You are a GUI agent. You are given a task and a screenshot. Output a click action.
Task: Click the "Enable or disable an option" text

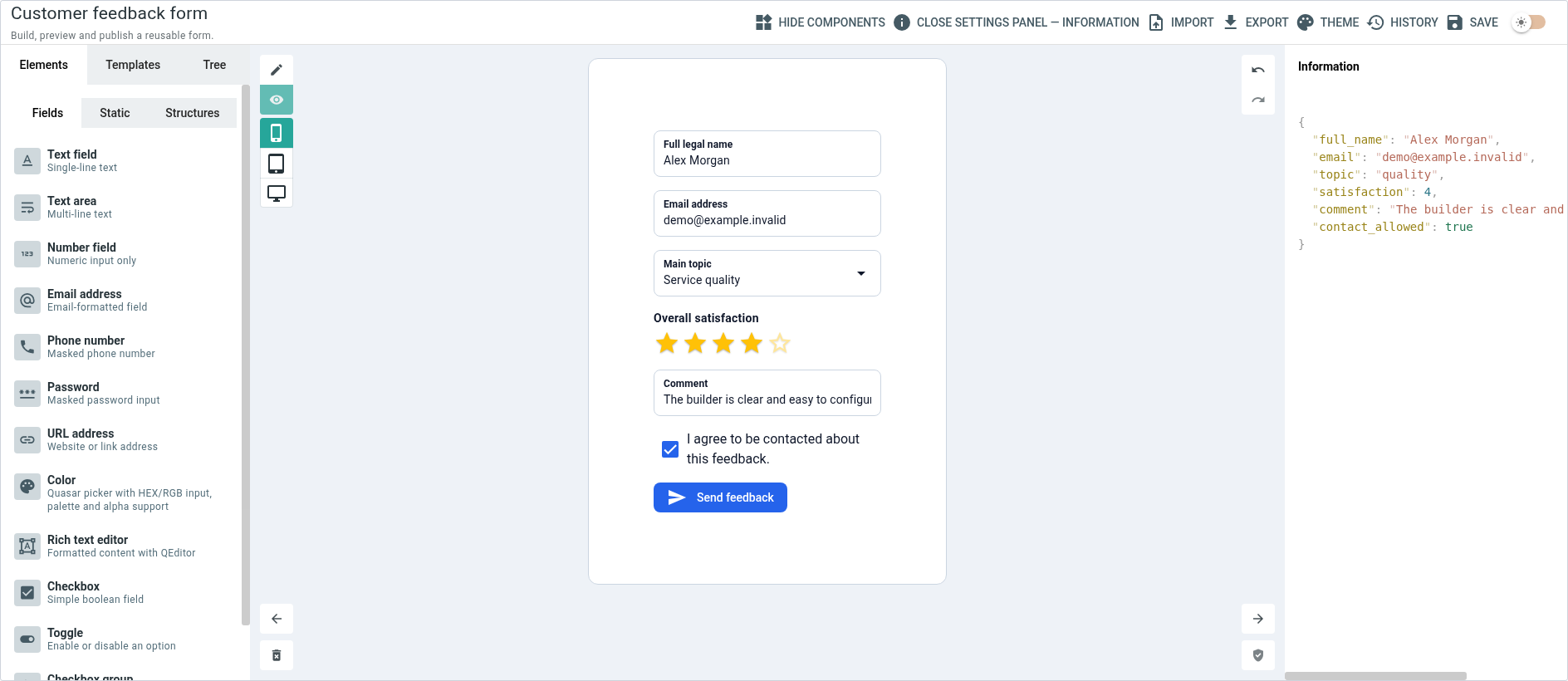111,646
